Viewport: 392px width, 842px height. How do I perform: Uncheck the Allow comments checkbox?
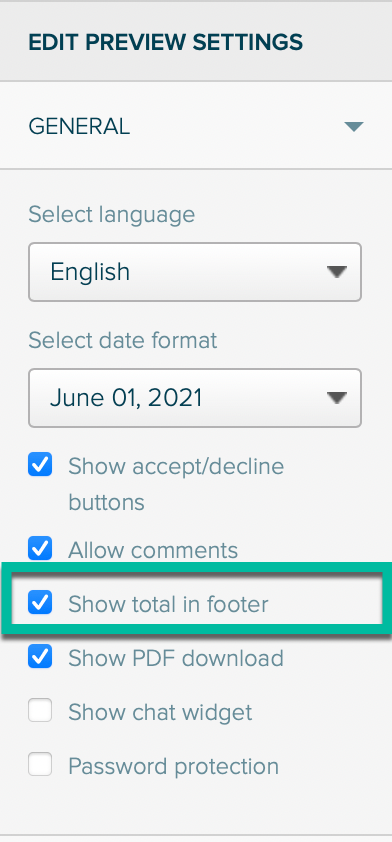[40, 548]
